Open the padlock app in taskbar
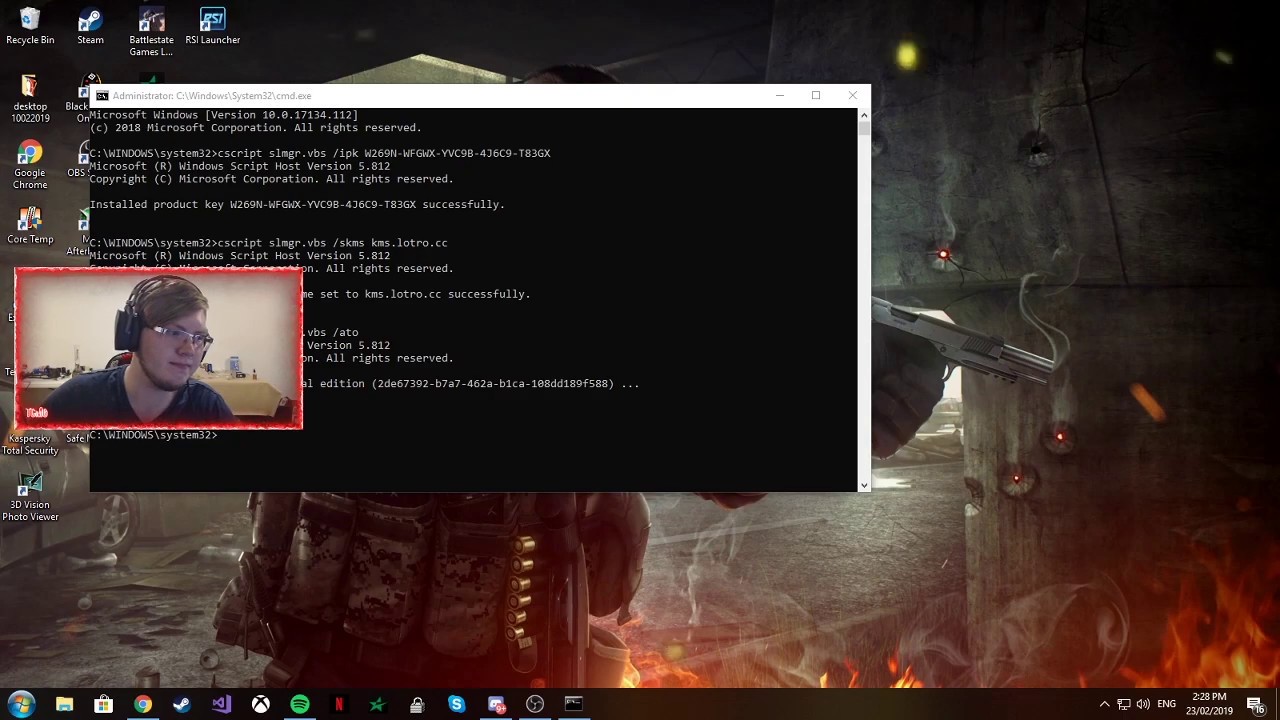 pos(417,705)
